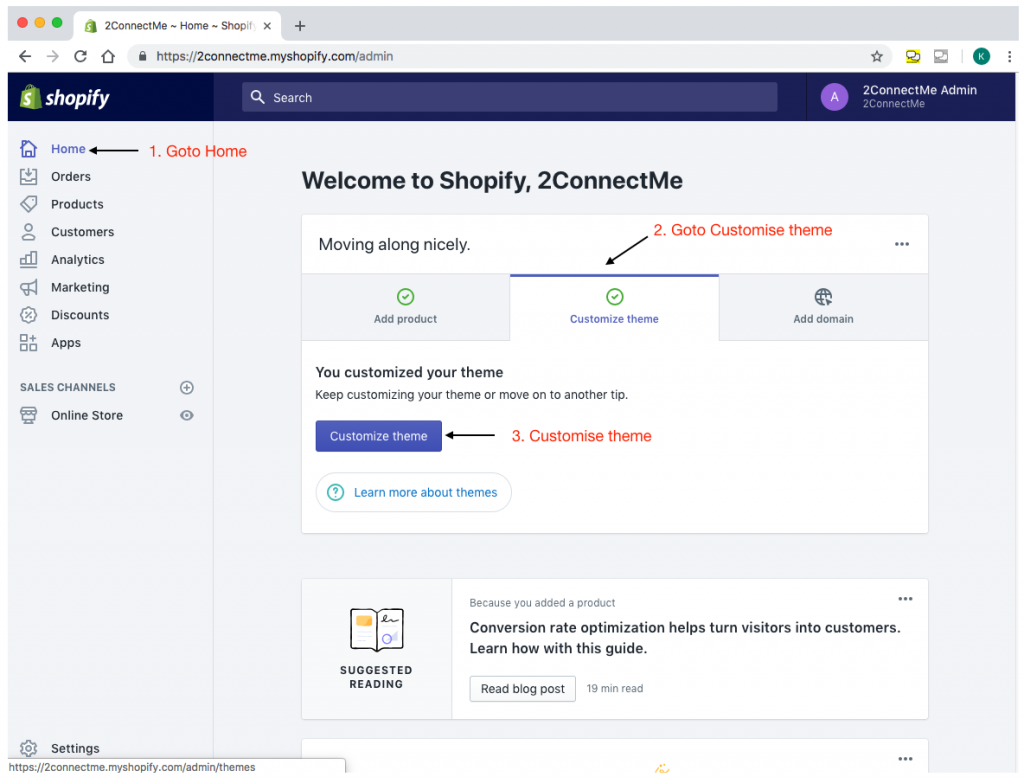
Task: Click the browser address bar URL
Action: [274, 56]
